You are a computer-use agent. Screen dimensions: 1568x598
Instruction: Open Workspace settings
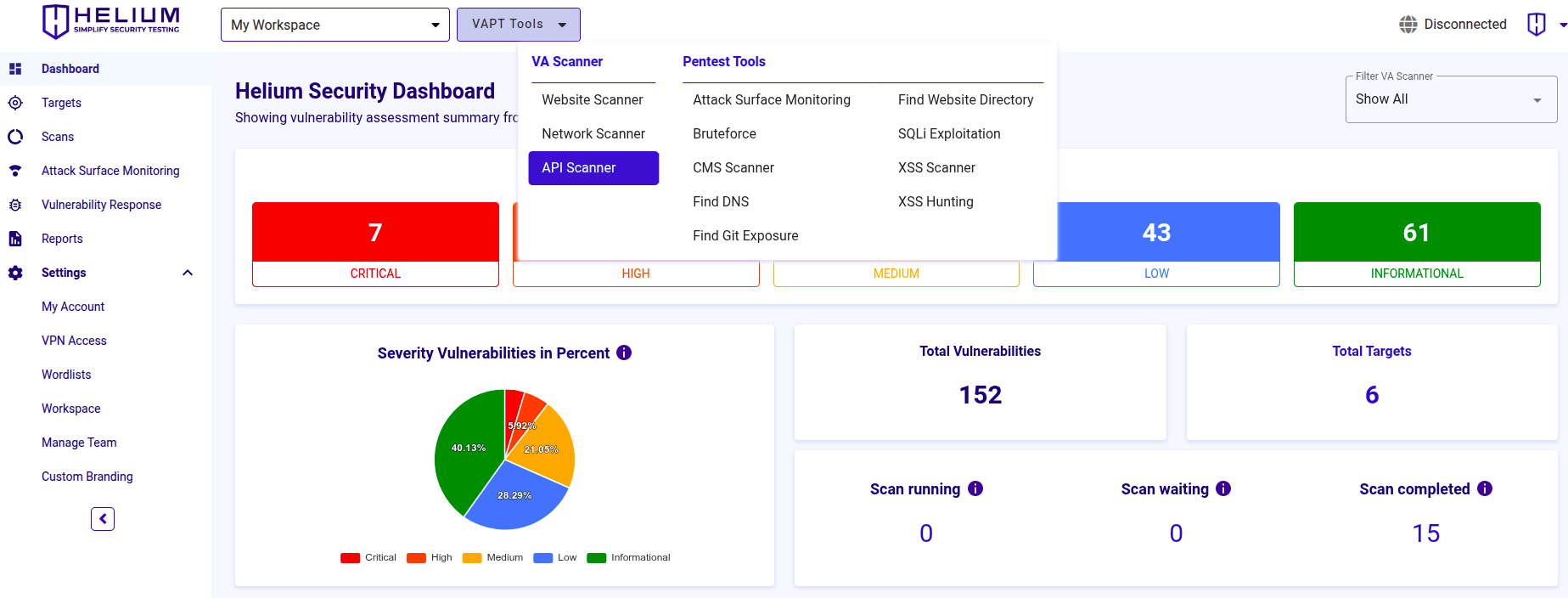[71, 409]
